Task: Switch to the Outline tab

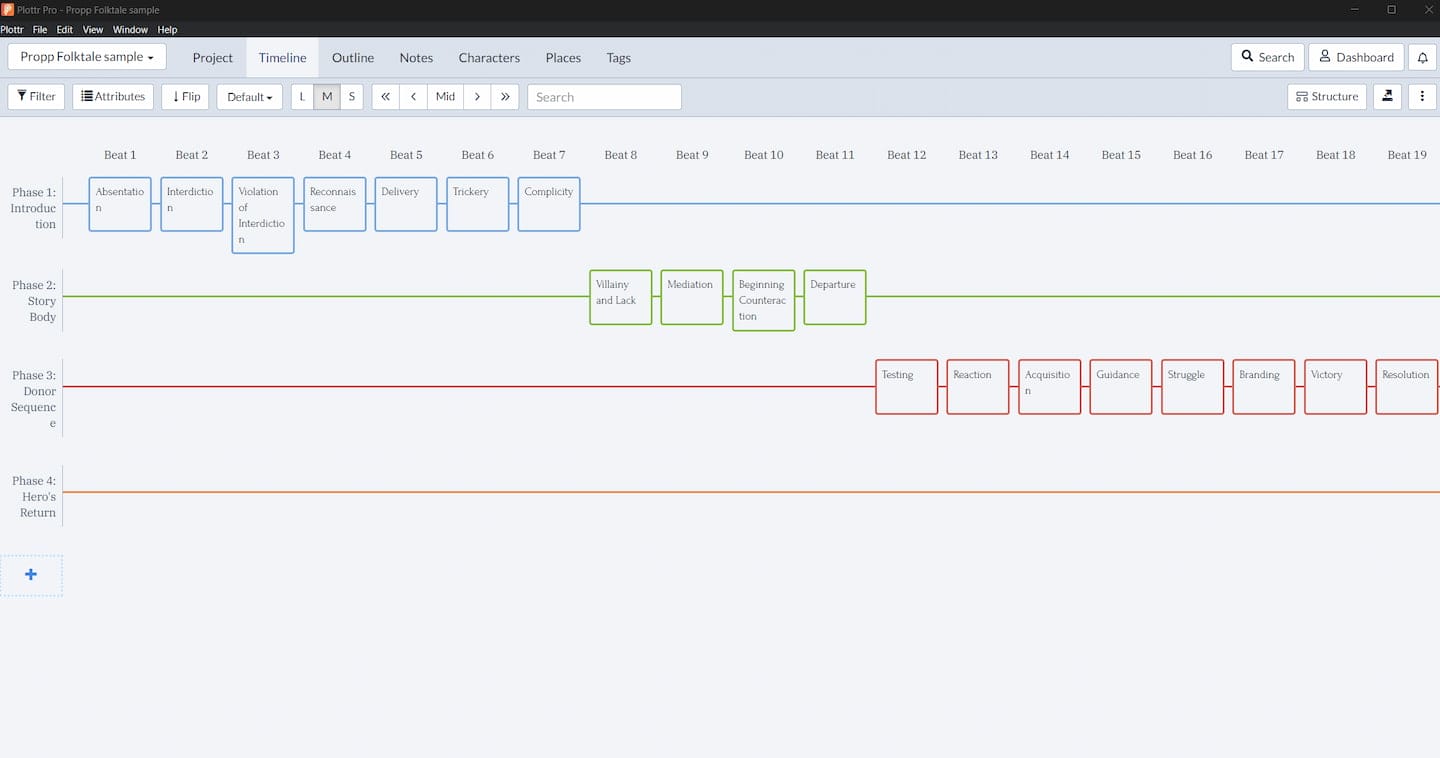Action: click(352, 57)
